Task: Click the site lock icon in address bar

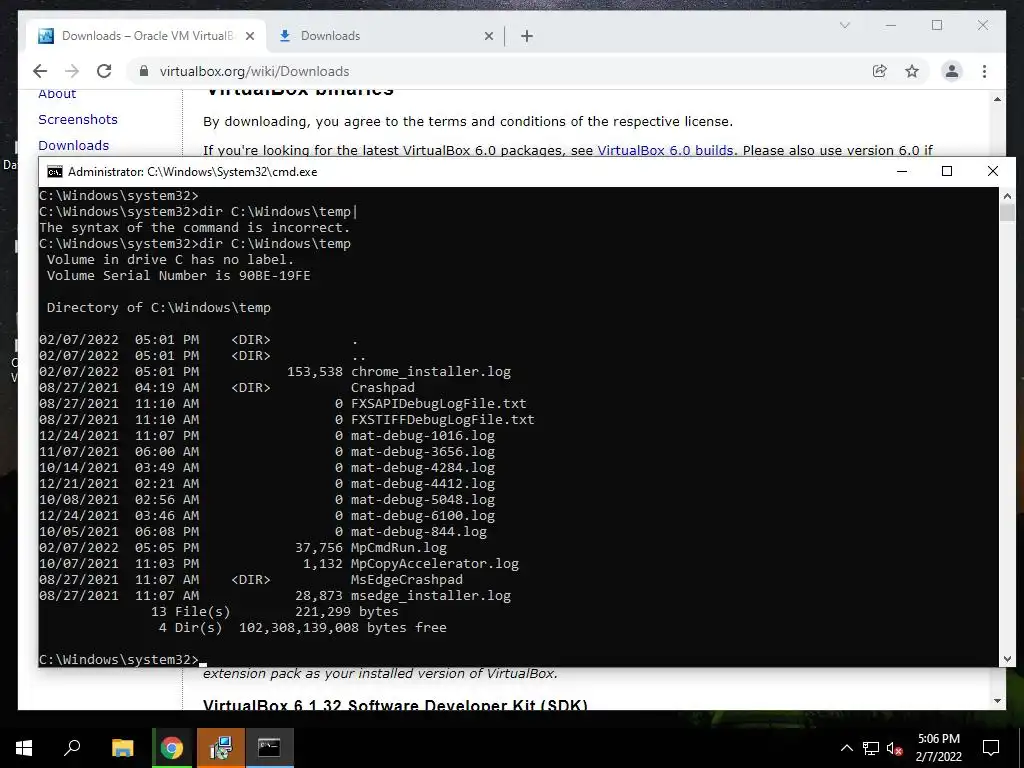Action: pos(144,71)
